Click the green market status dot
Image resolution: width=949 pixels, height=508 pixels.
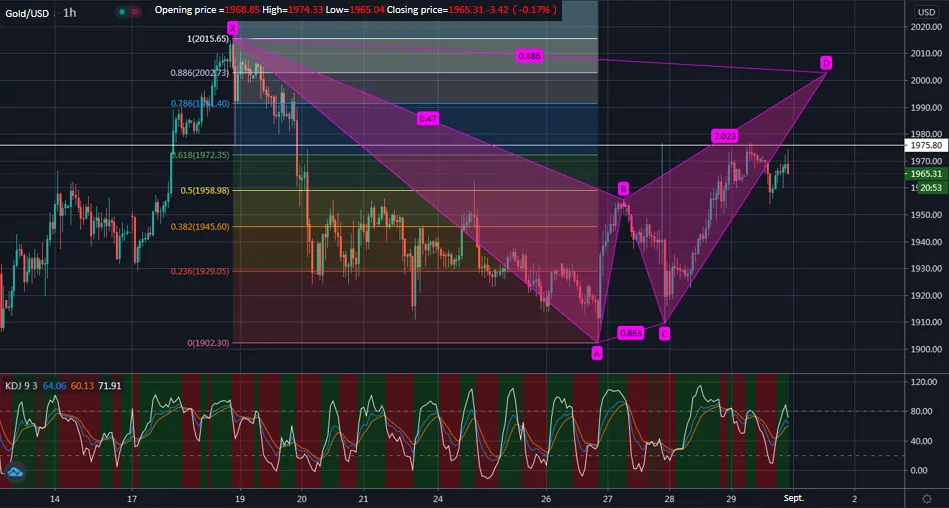pos(122,12)
